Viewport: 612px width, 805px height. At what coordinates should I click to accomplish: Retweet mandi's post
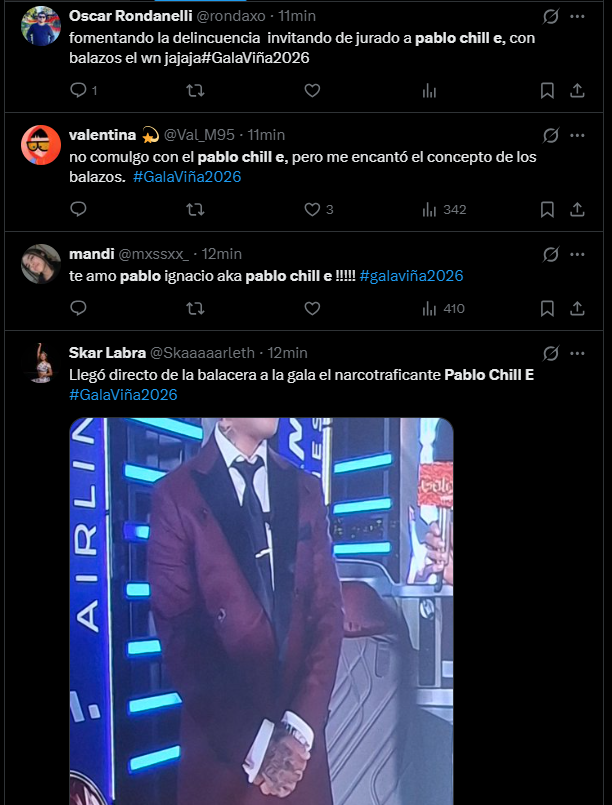tap(196, 309)
